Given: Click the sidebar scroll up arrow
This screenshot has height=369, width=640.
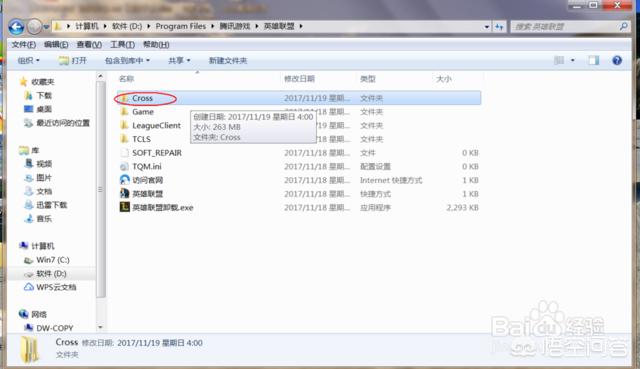Looking at the screenshot, I should 100,77.
